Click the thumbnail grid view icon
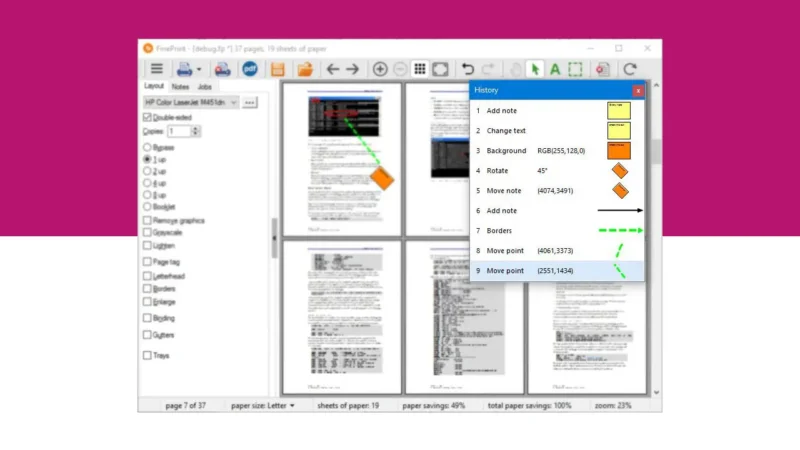The width and height of the screenshot is (800, 450). pyautogui.click(x=420, y=69)
